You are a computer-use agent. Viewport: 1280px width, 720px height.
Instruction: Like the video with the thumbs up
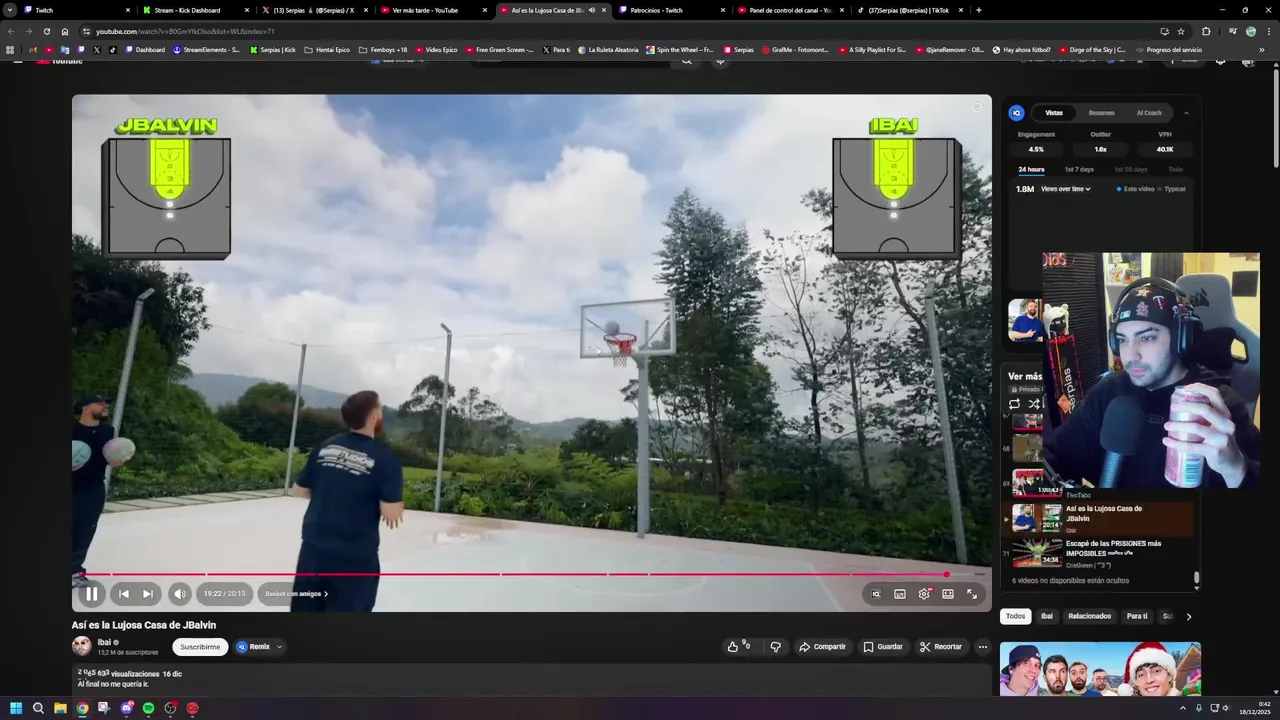[738, 647]
